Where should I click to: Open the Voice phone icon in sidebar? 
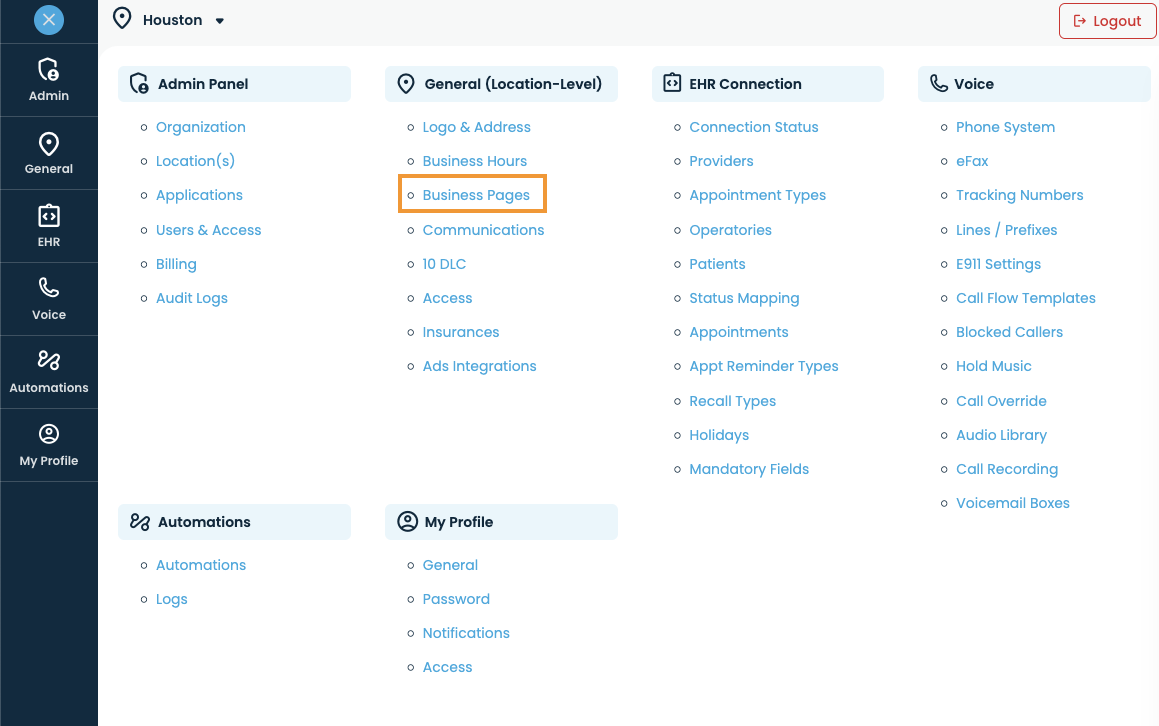click(49, 287)
